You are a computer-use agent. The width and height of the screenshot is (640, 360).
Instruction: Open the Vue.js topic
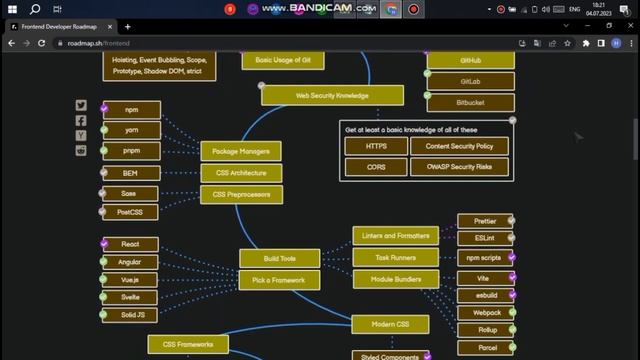point(129,280)
